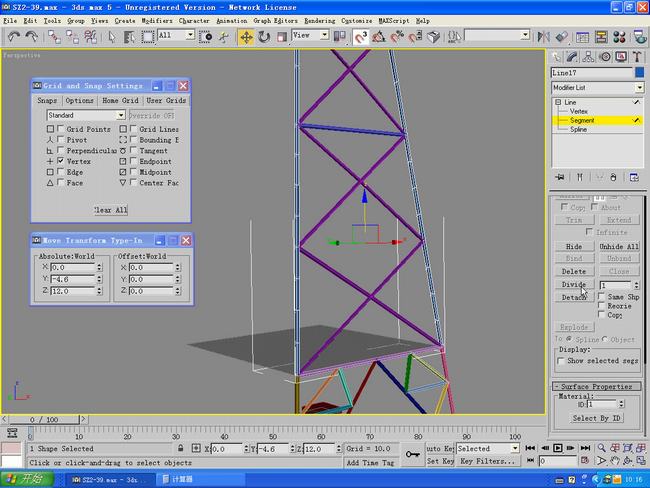
Task: Uncheck the Vertex snap checkbox
Action: click(61, 161)
